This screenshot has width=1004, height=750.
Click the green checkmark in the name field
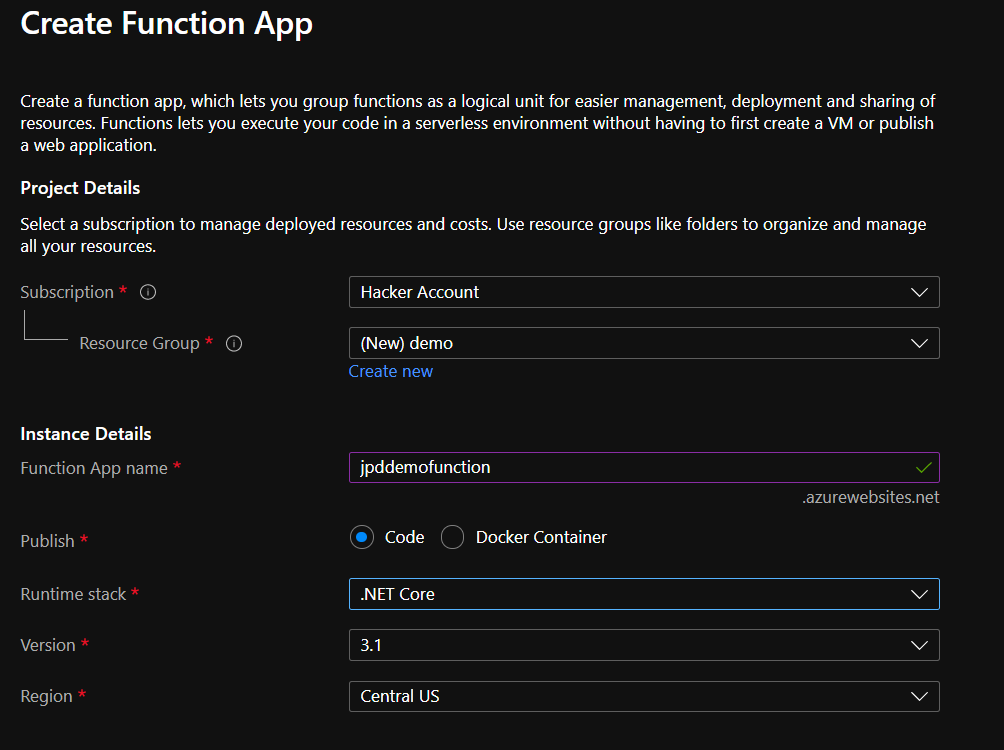[923, 467]
